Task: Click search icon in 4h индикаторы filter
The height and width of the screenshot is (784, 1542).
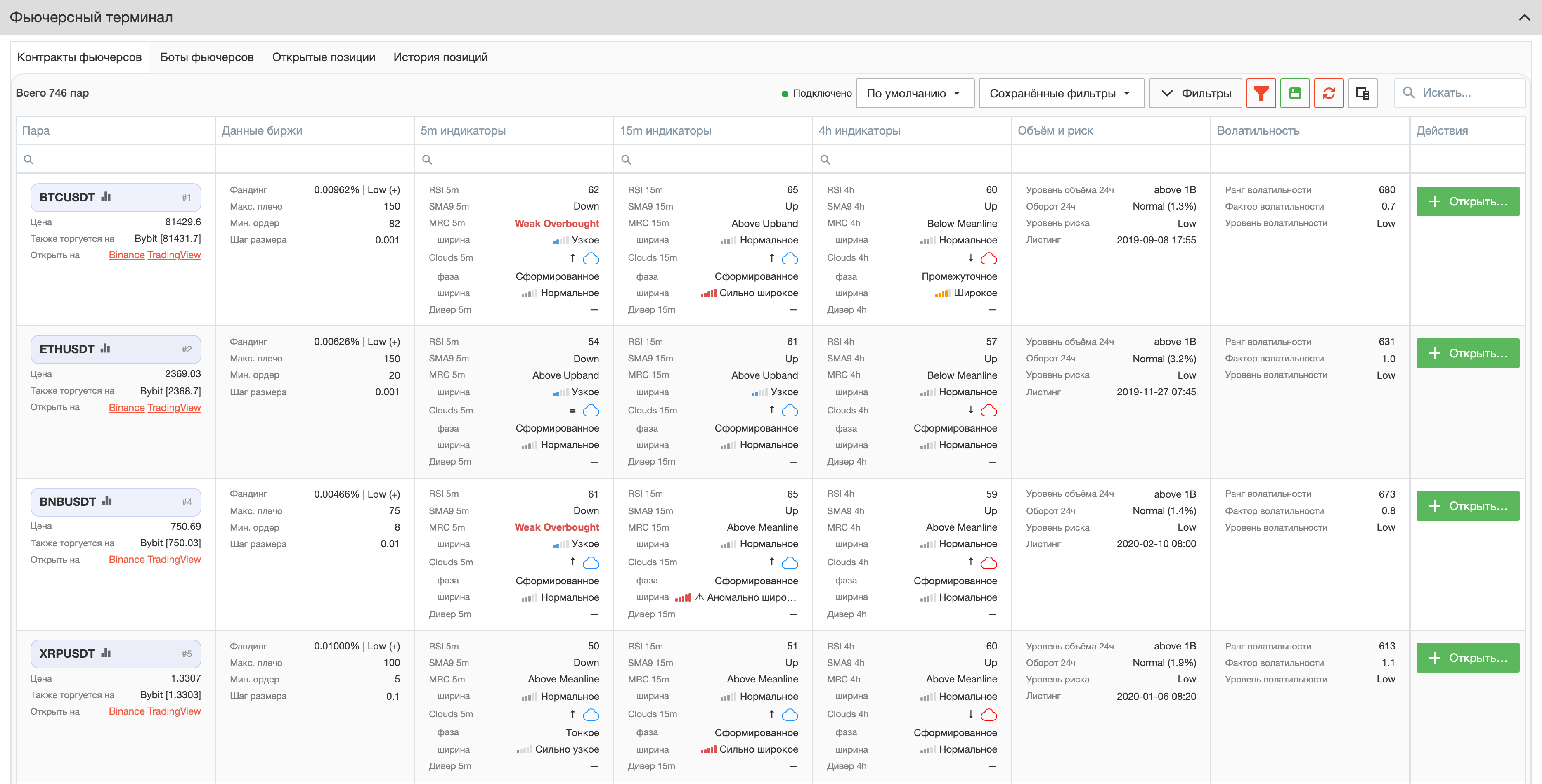Action: click(825, 160)
